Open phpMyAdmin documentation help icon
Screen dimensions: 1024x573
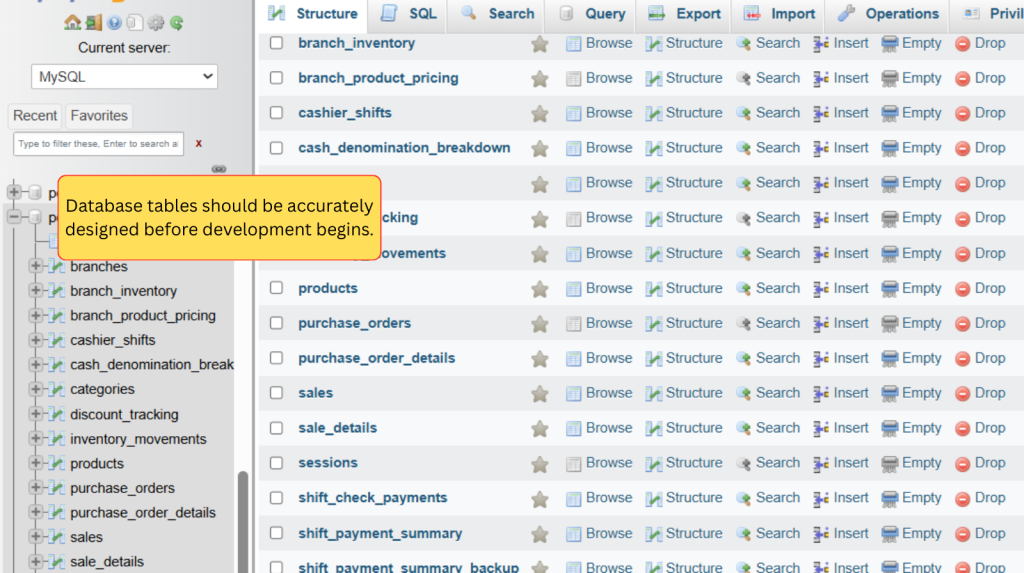click(x=114, y=22)
